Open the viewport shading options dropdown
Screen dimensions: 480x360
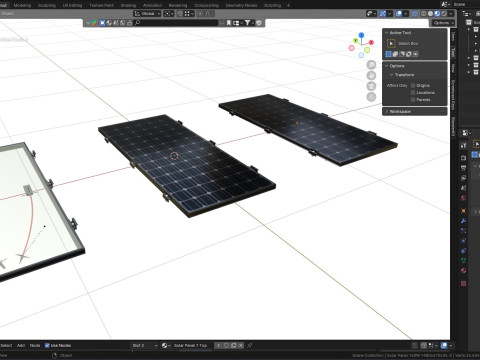451,14
